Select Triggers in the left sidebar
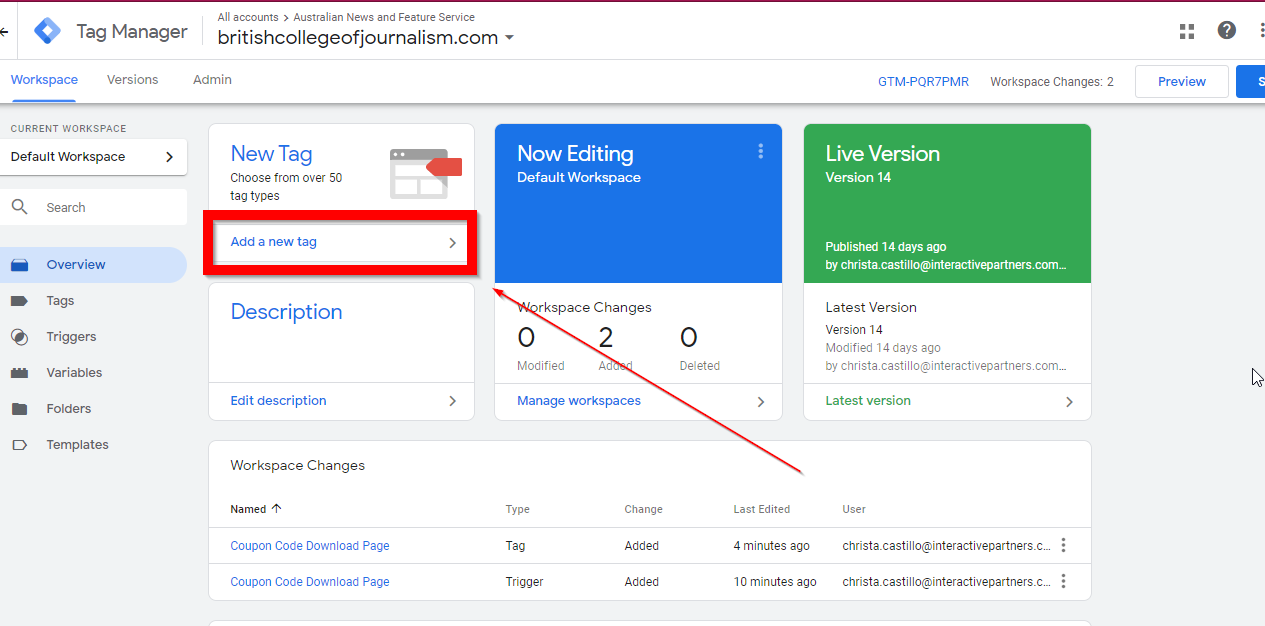This screenshot has height=626, width=1265. pos(69,336)
